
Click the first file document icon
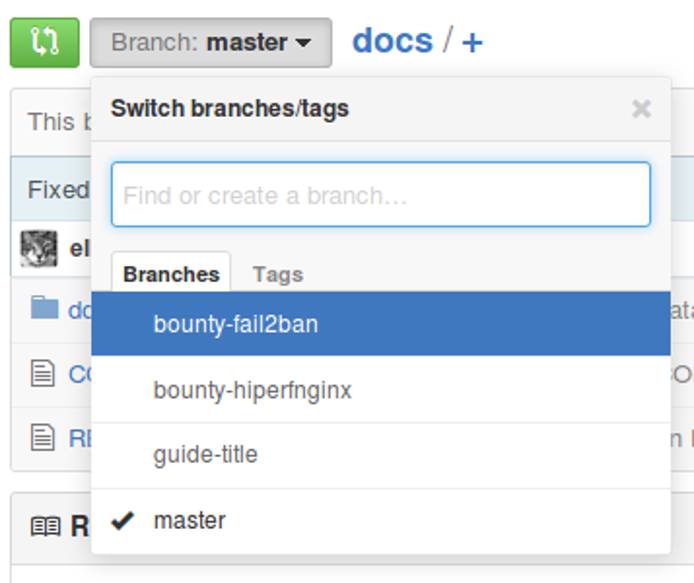tap(42, 374)
